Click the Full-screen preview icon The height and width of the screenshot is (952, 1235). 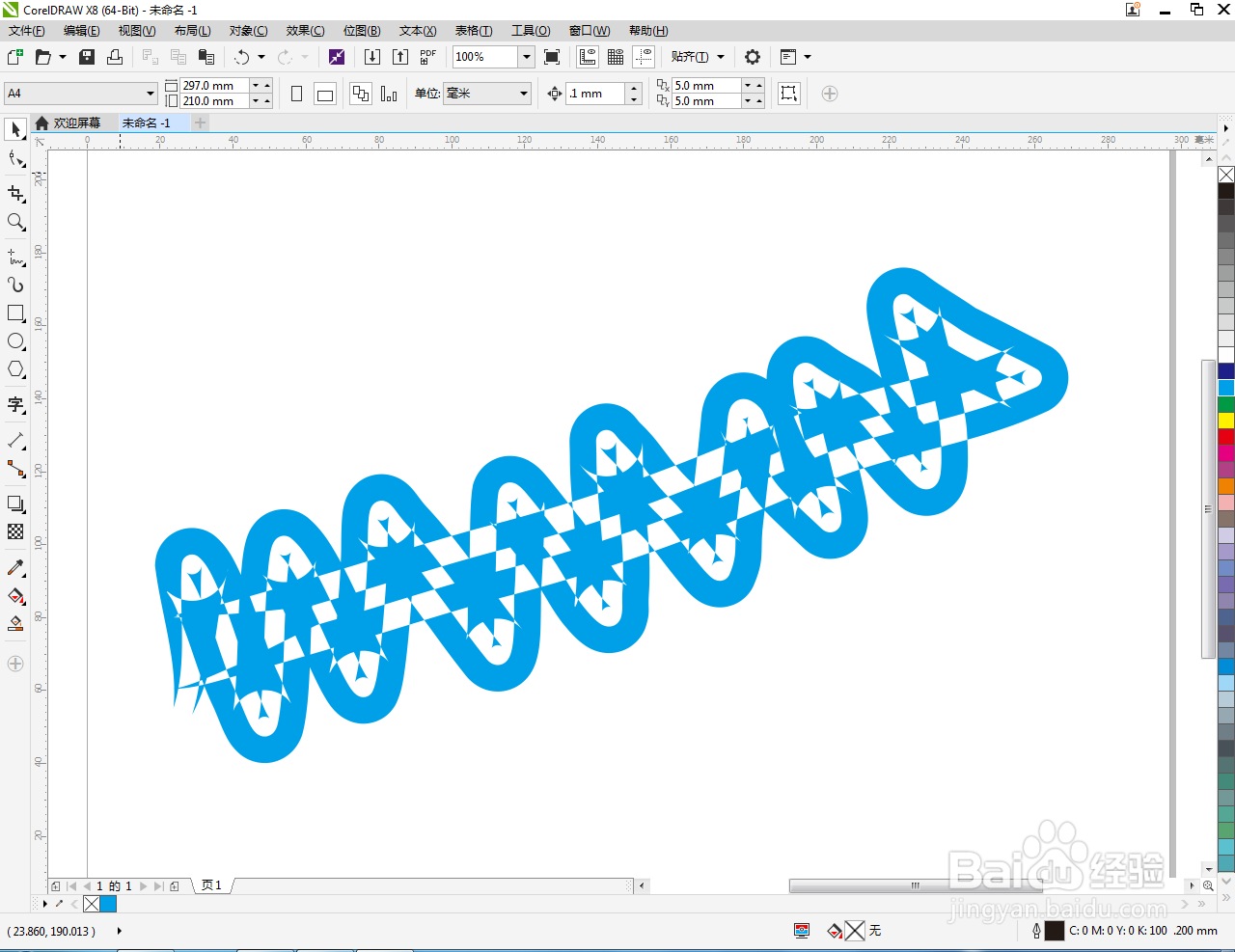click(x=552, y=57)
